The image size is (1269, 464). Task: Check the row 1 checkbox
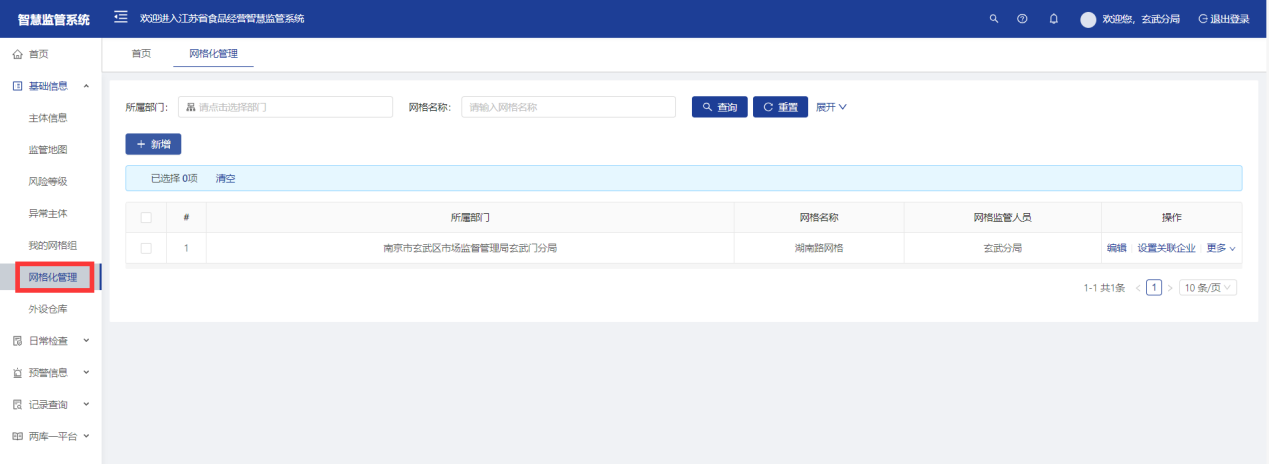click(x=146, y=248)
